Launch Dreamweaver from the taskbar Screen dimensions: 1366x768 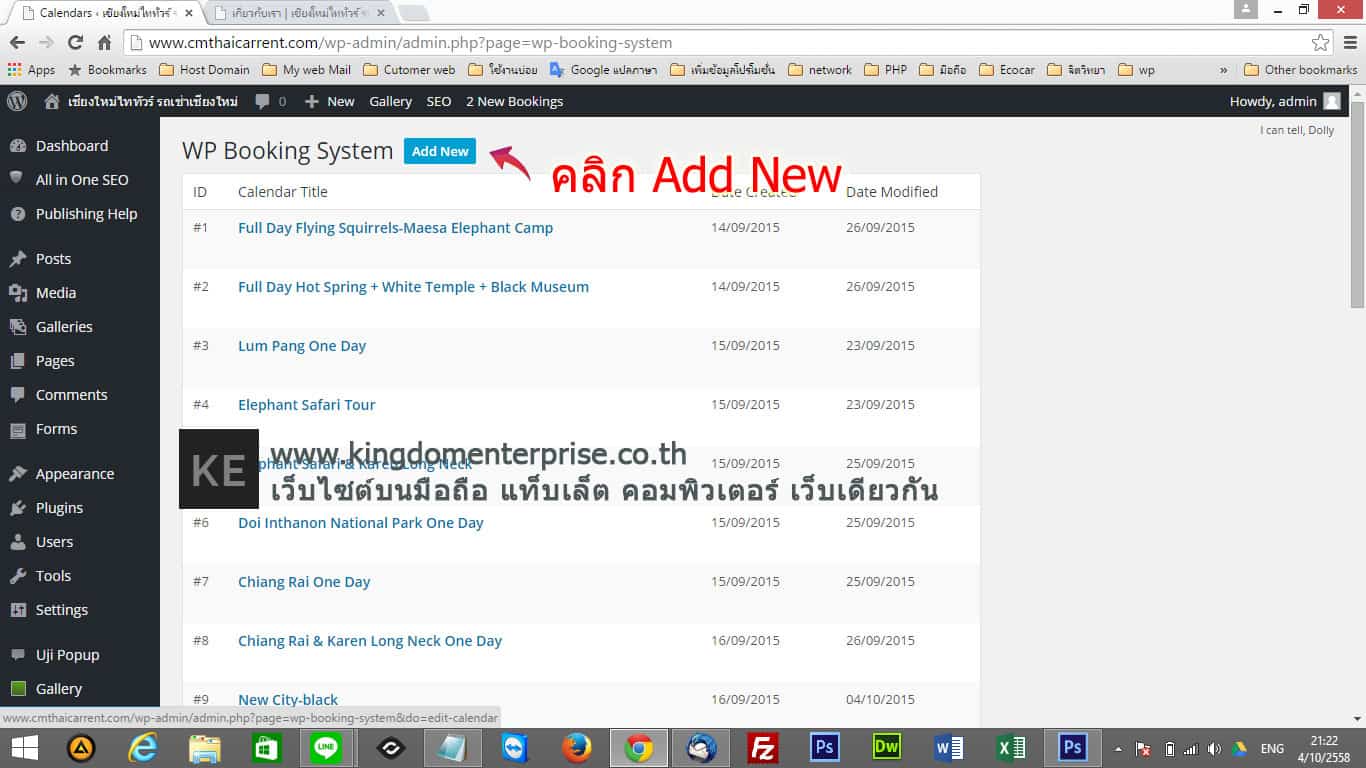(887, 748)
